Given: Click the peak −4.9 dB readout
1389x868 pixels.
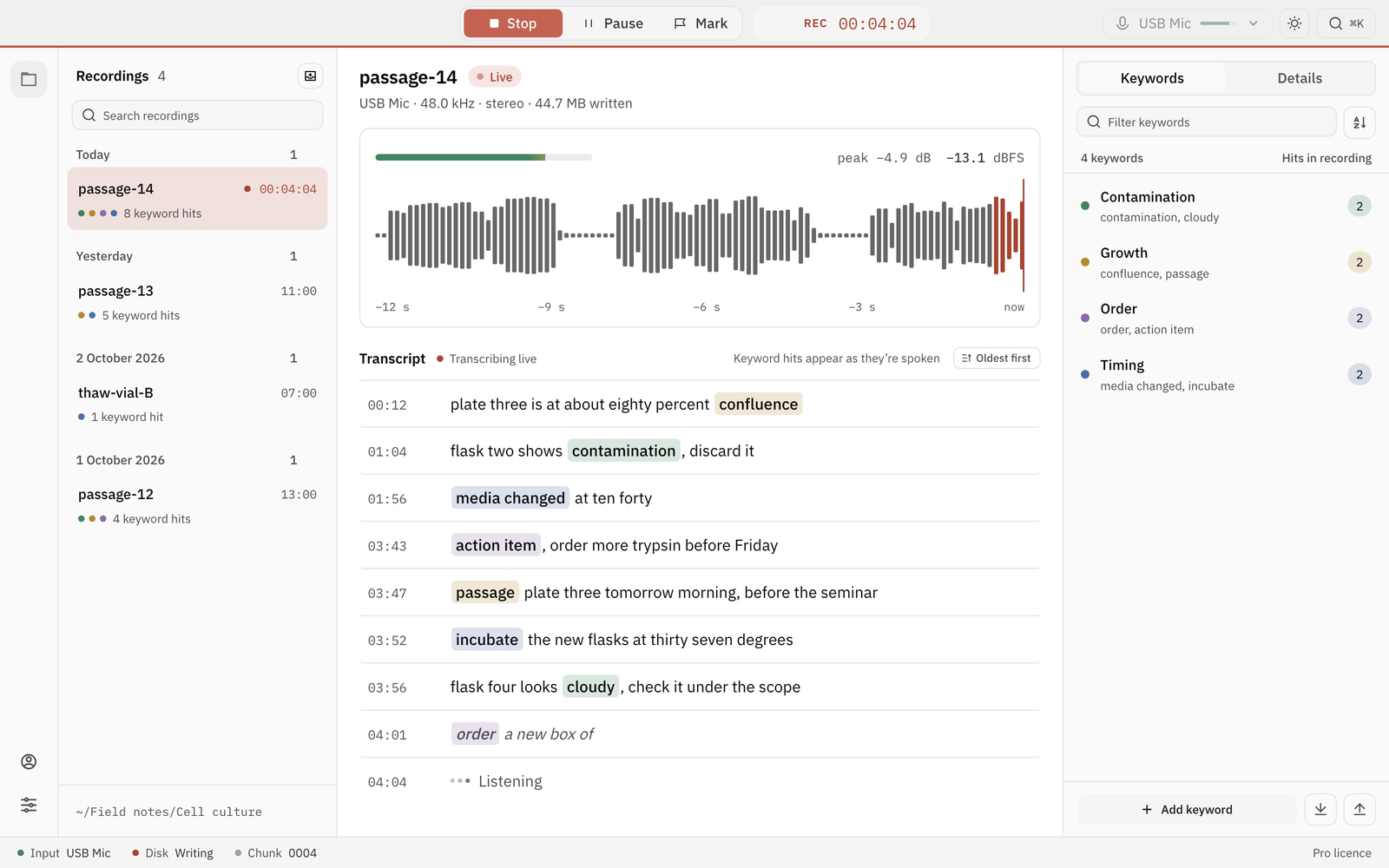Looking at the screenshot, I should 884,158.
